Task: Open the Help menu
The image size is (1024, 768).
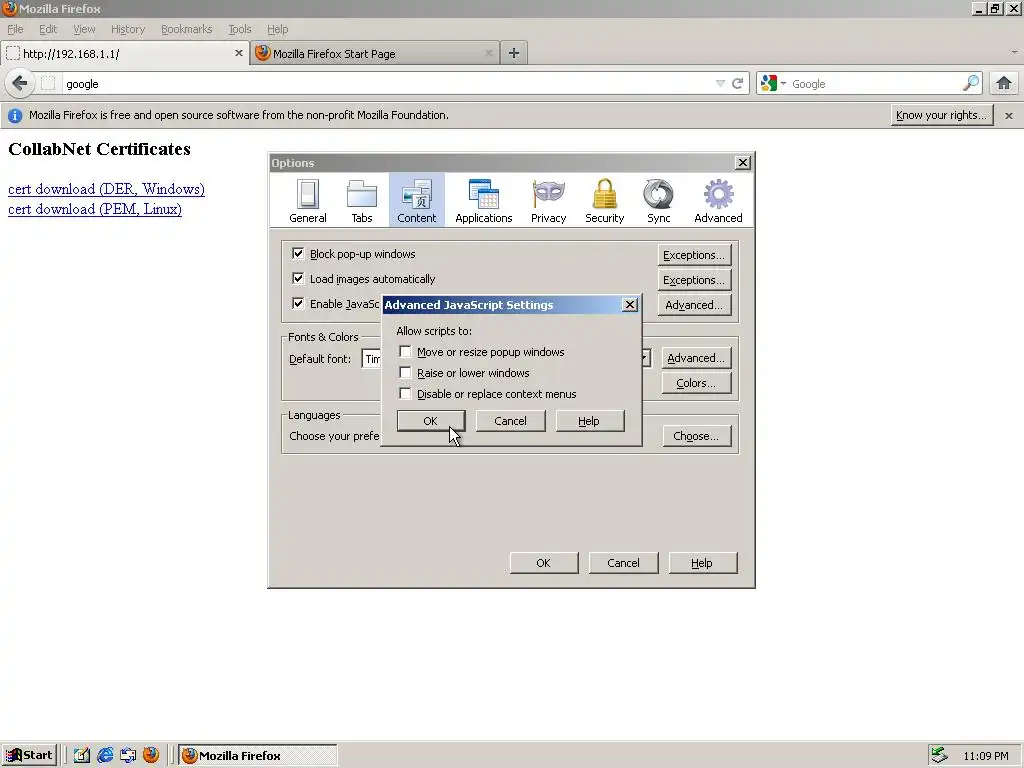Action: pyautogui.click(x=278, y=29)
